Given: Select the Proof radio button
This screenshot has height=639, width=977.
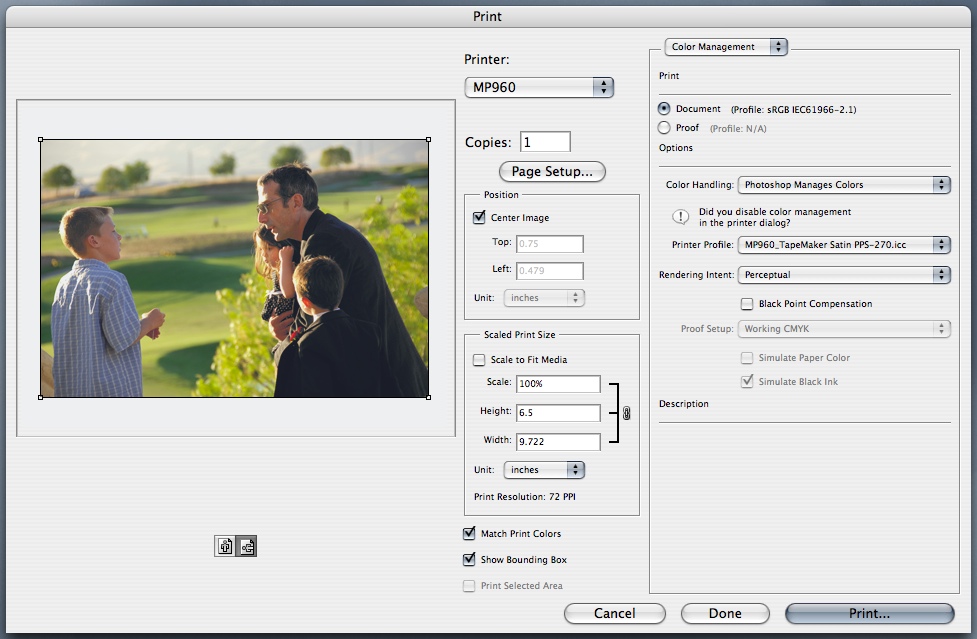Looking at the screenshot, I should tap(664, 128).
